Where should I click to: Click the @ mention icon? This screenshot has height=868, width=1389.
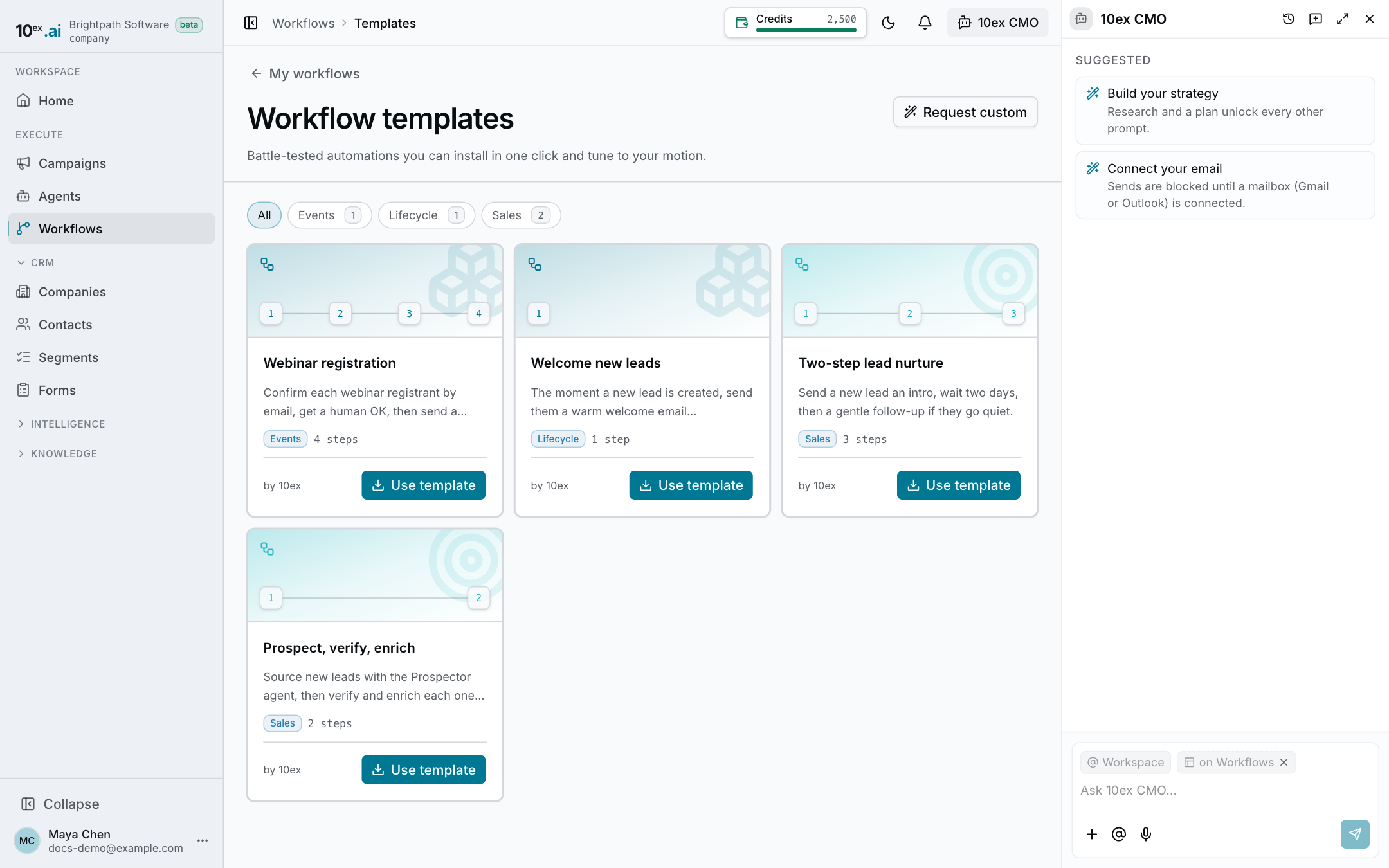pos(1119,834)
